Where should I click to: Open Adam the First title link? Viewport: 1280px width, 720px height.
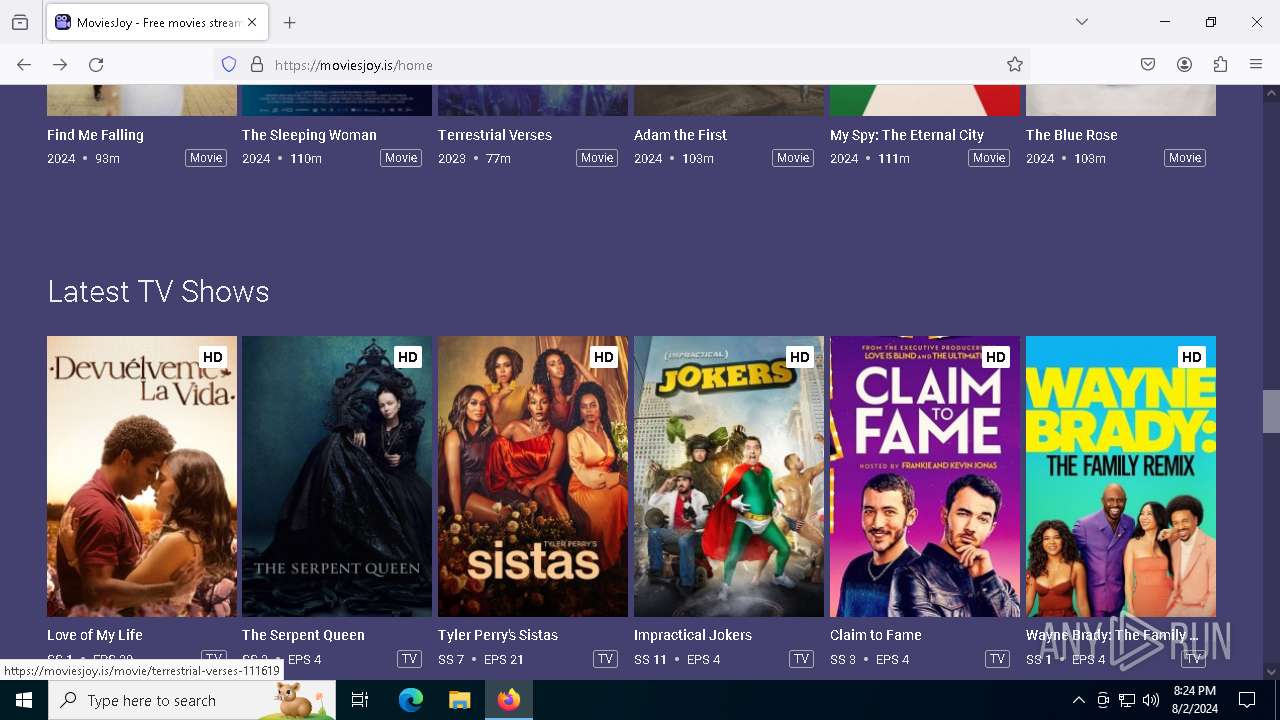[680, 135]
